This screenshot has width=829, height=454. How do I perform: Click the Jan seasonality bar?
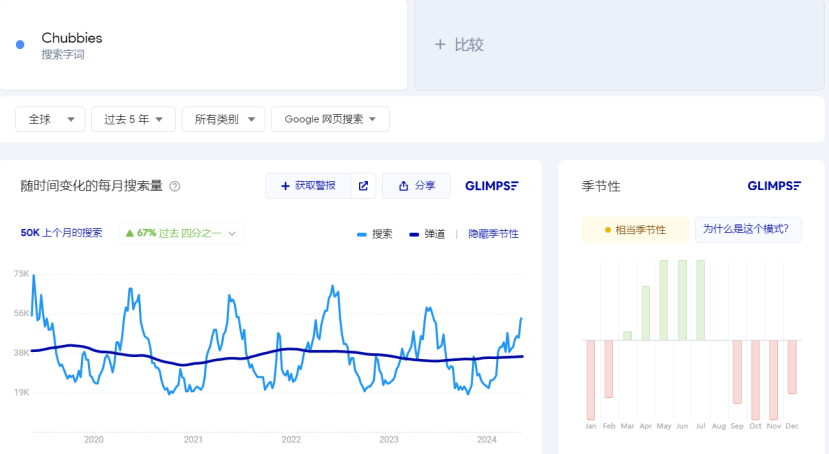pos(591,380)
